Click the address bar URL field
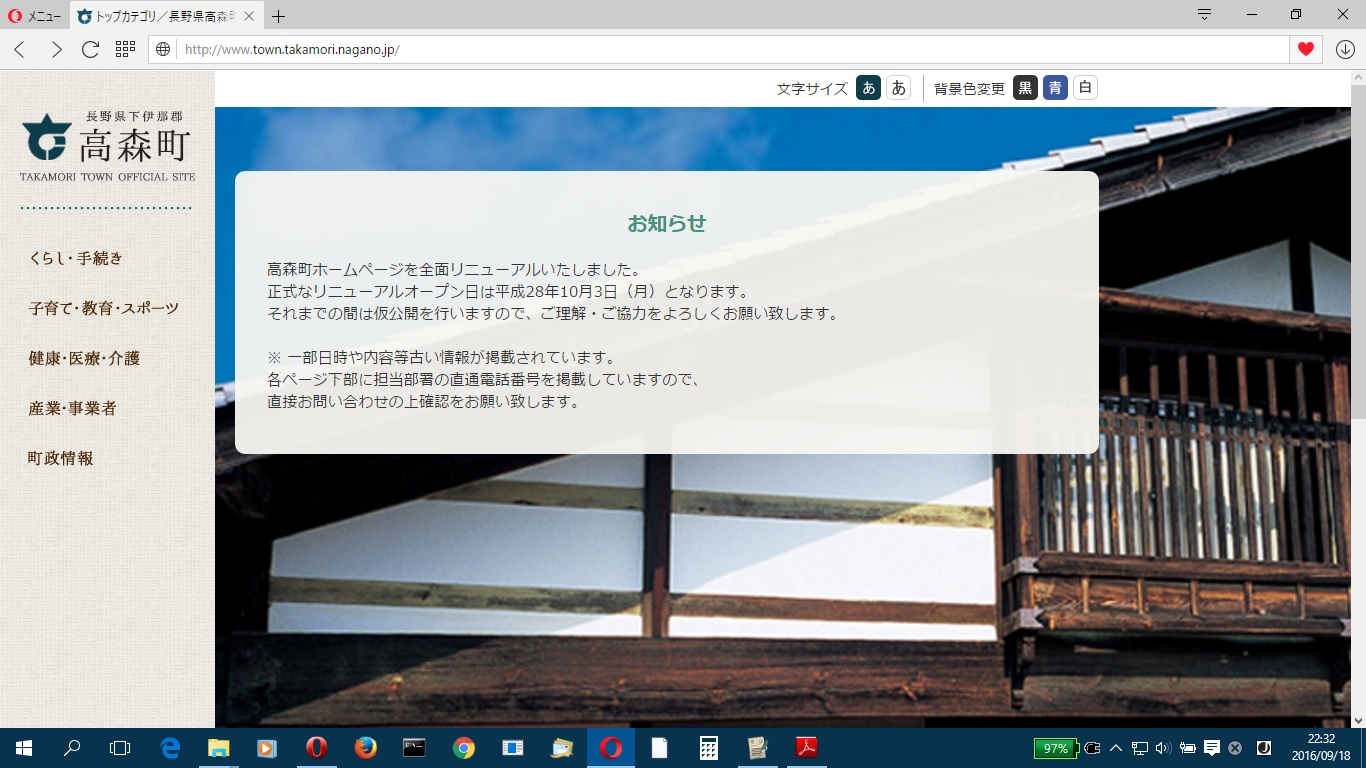 tap(735, 49)
